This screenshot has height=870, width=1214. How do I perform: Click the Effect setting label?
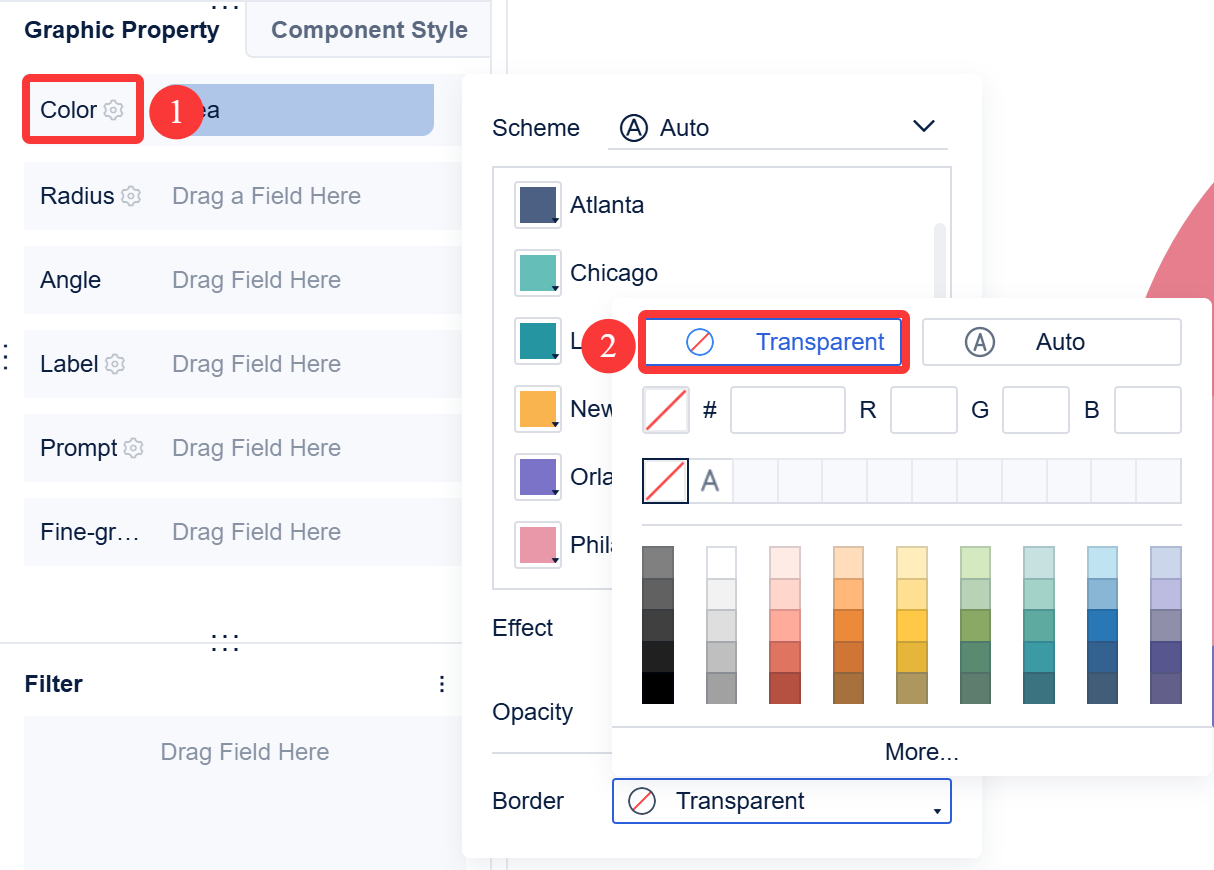coord(523,628)
